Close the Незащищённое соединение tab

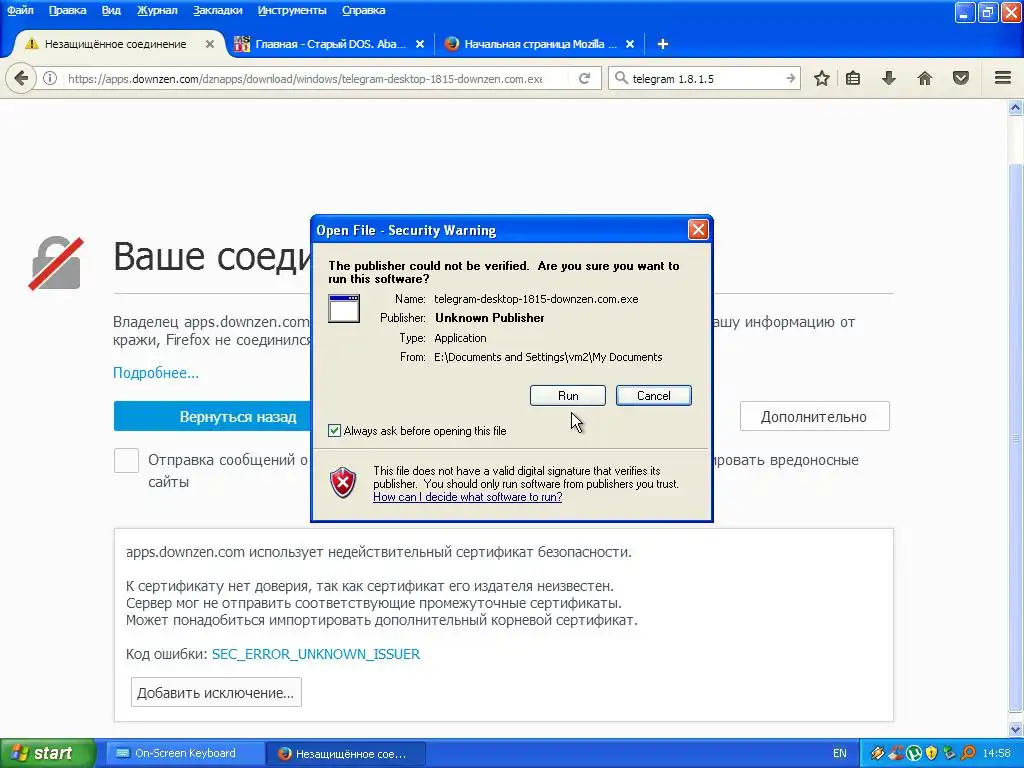(x=210, y=44)
